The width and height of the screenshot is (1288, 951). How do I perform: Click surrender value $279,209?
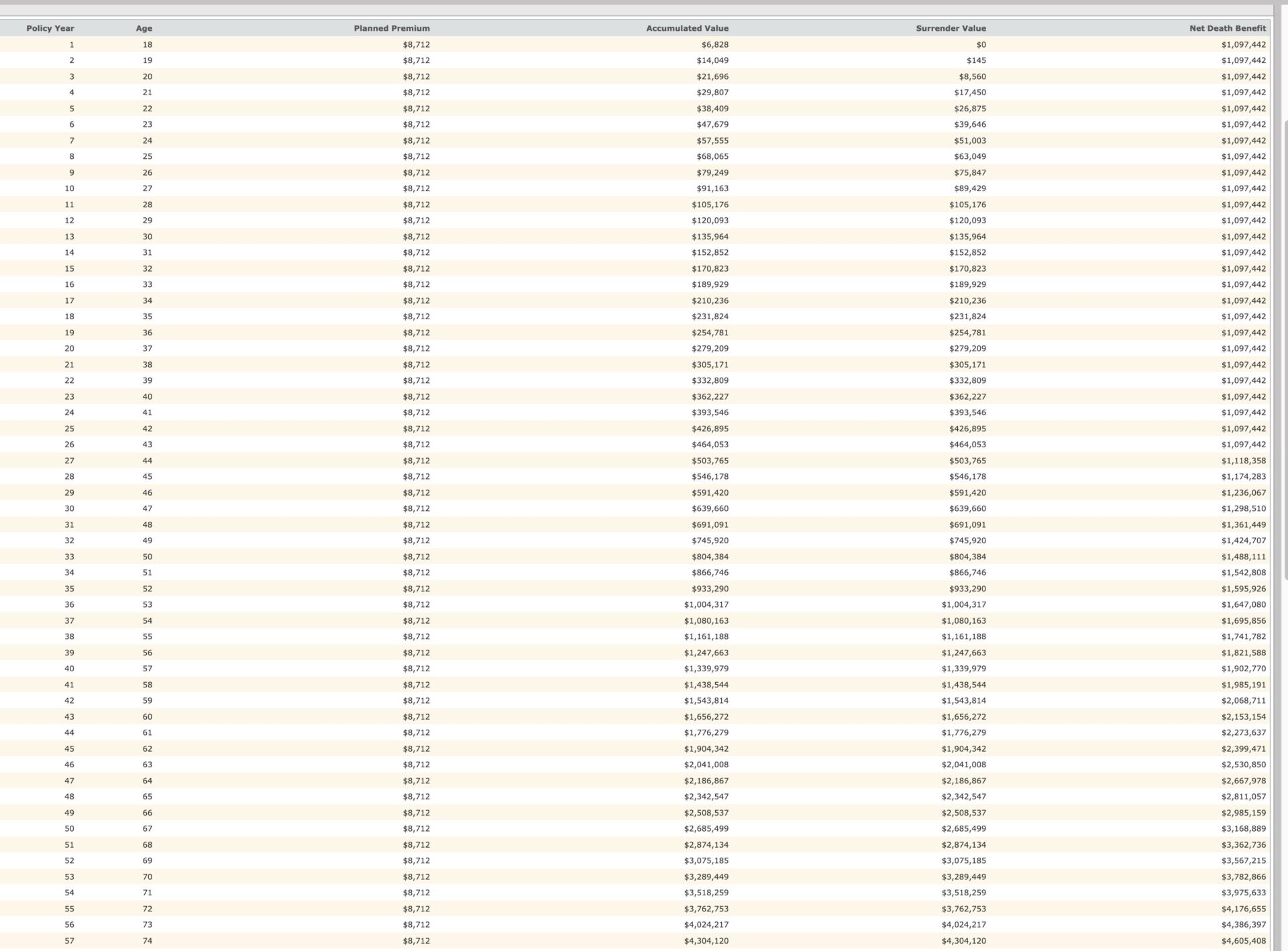point(967,348)
